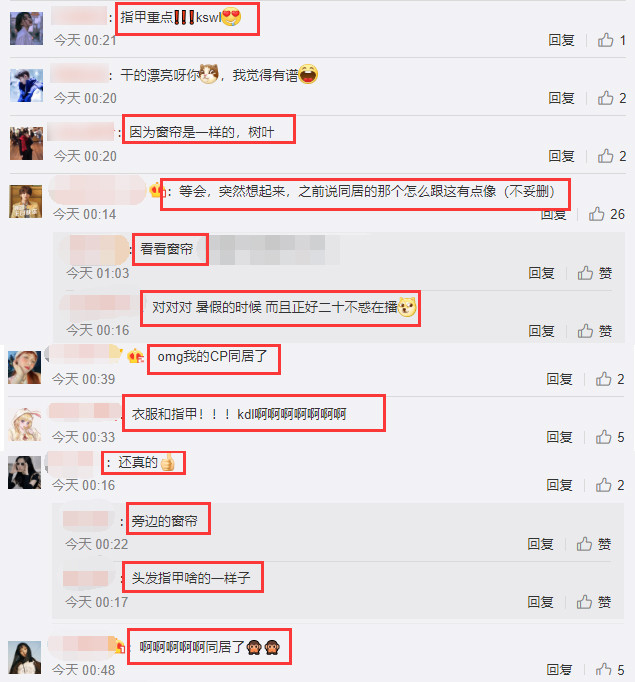Open avatar of the 00:33 anime-girl commenter
The height and width of the screenshot is (682, 635).
tap(25, 424)
